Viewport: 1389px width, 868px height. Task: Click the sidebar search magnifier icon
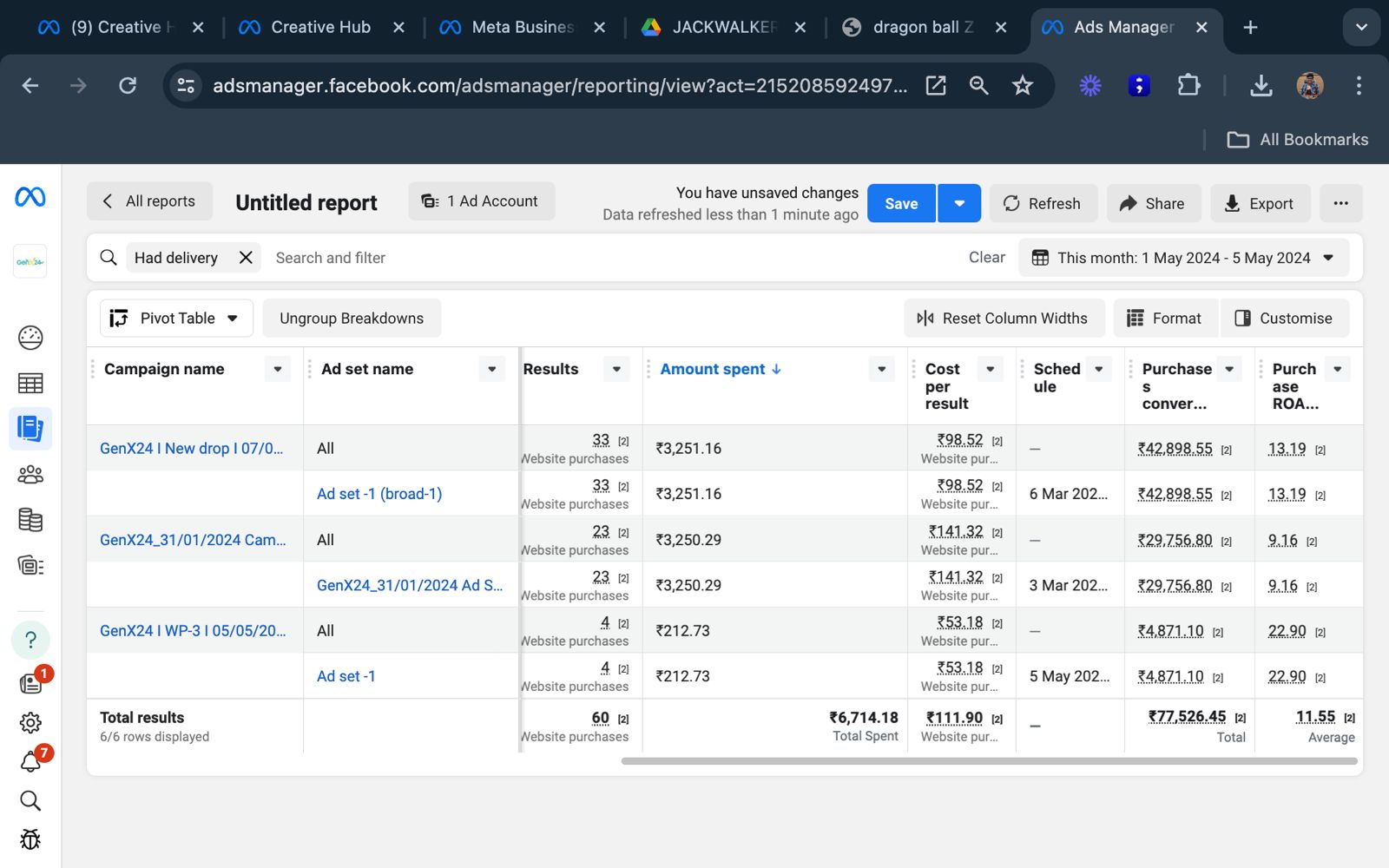tap(30, 800)
